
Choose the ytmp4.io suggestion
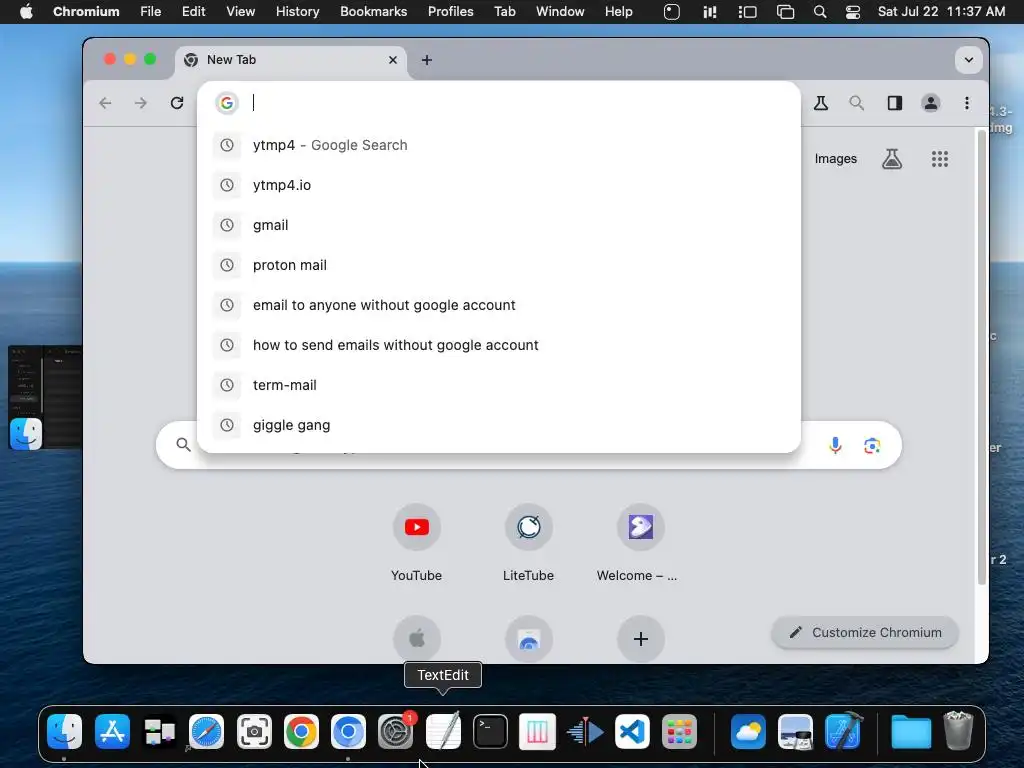[499, 185]
